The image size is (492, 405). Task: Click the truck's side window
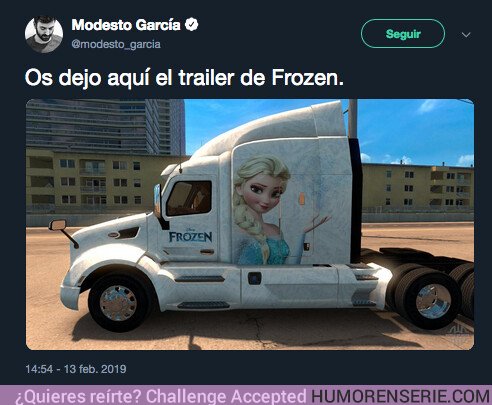tap(189, 198)
